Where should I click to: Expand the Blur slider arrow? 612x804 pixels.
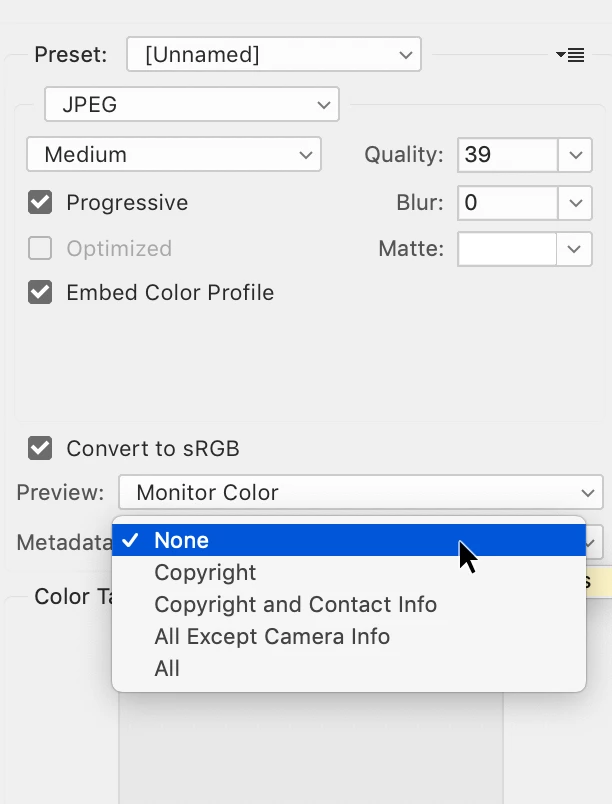pyautogui.click(x=575, y=203)
